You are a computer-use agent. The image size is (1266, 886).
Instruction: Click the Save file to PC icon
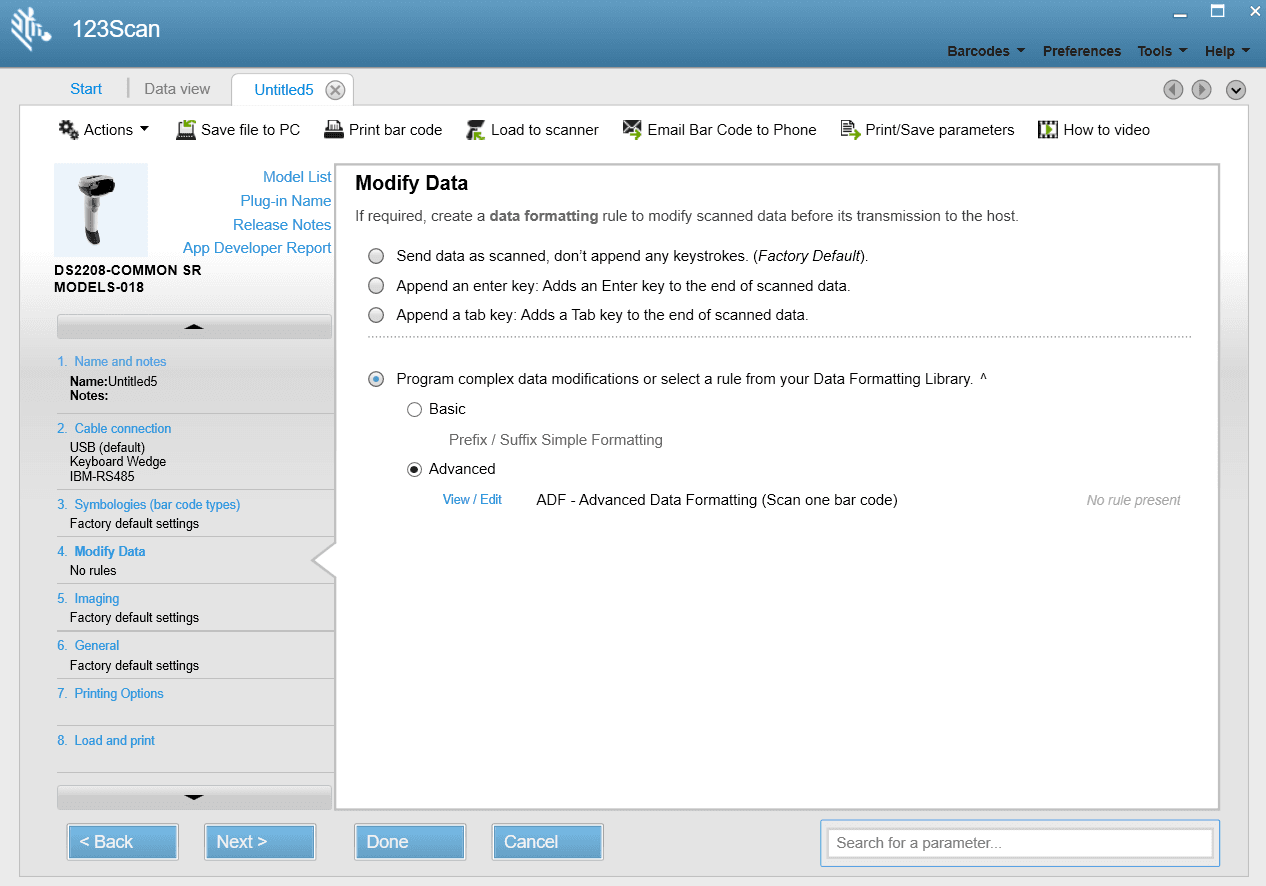coord(186,130)
